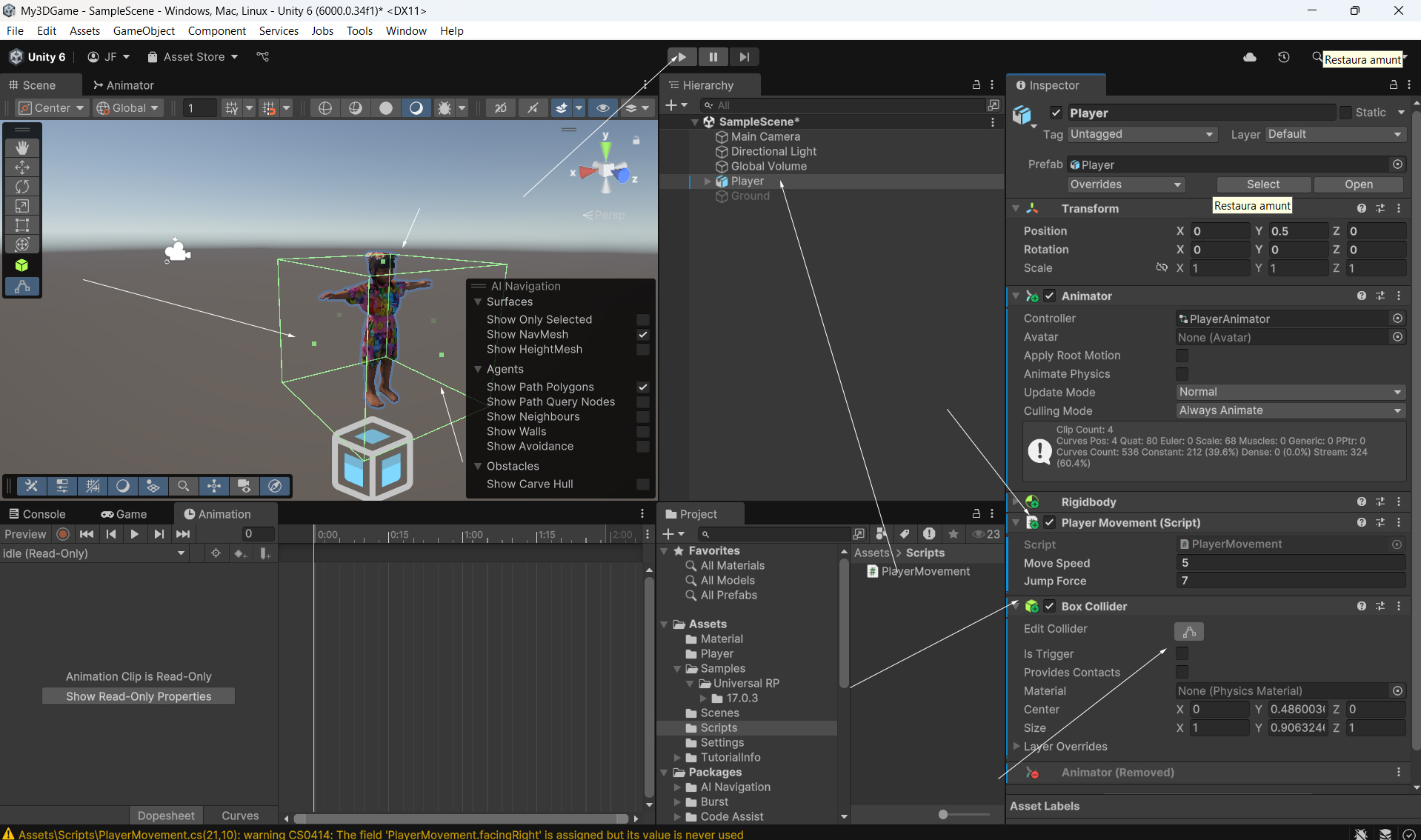Screen dimensions: 1421x840
Task: Click the Pause button in the toolbar
Action: 713,57
